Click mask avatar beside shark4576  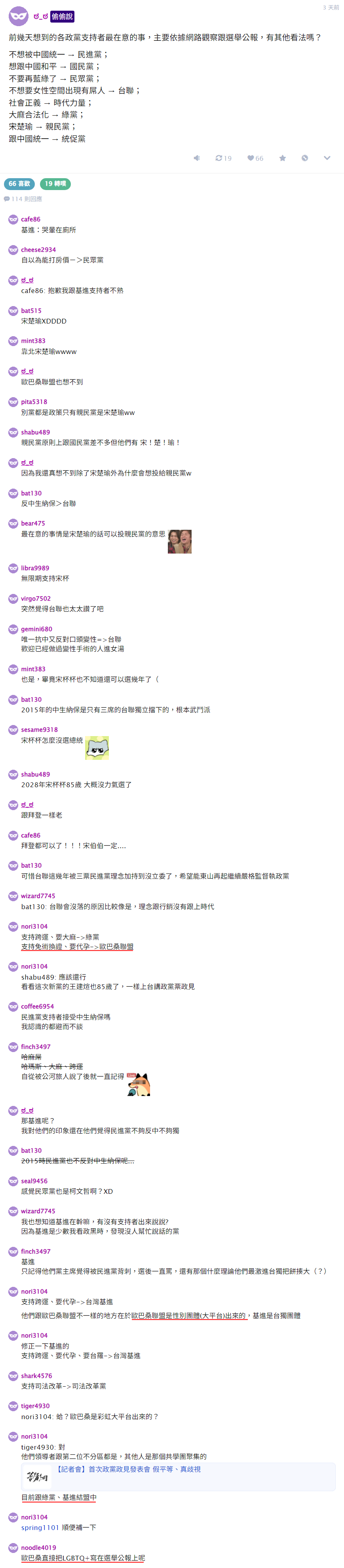pyautogui.click(x=13, y=1376)
